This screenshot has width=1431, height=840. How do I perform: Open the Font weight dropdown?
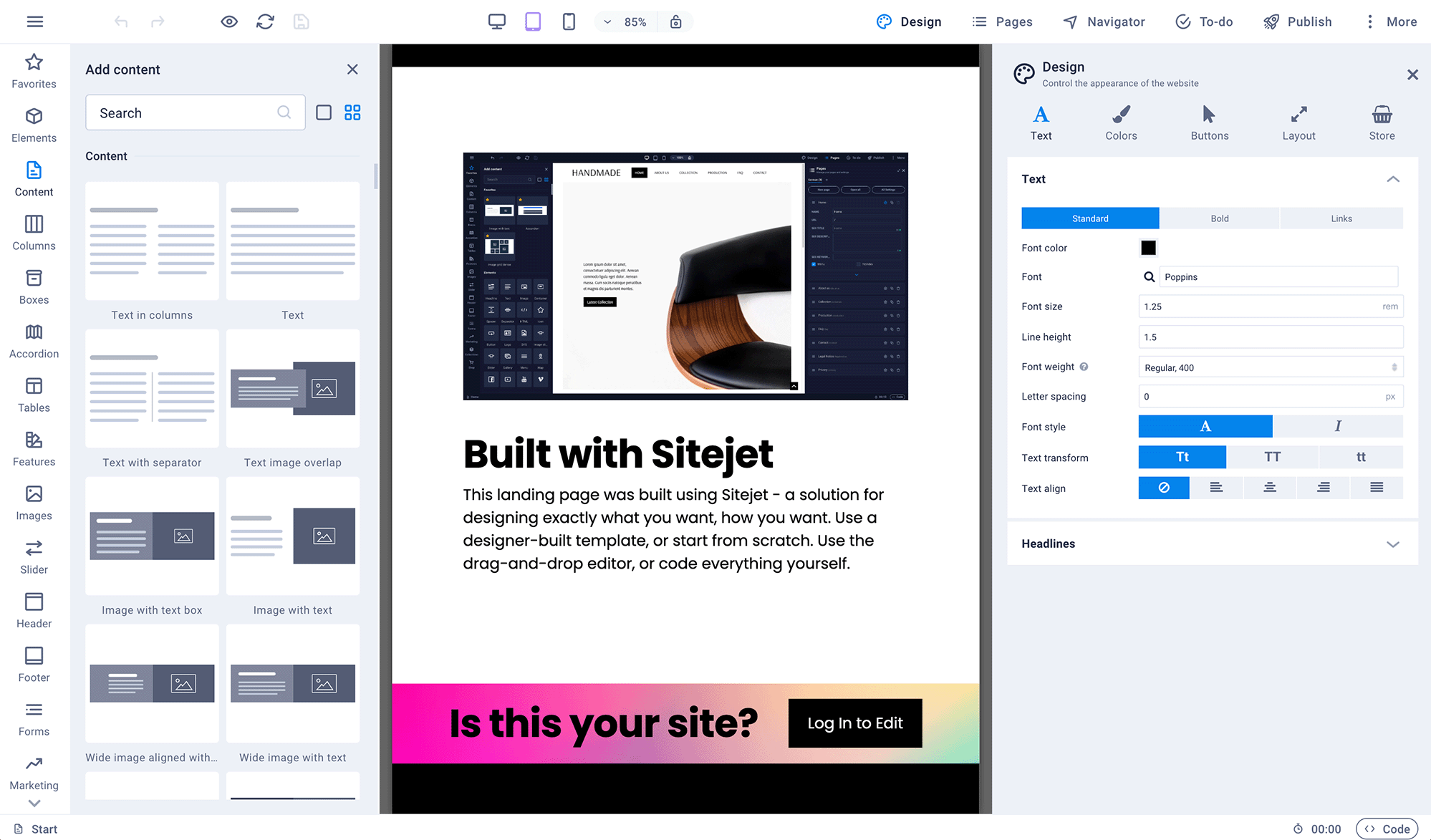[1269, 367]
